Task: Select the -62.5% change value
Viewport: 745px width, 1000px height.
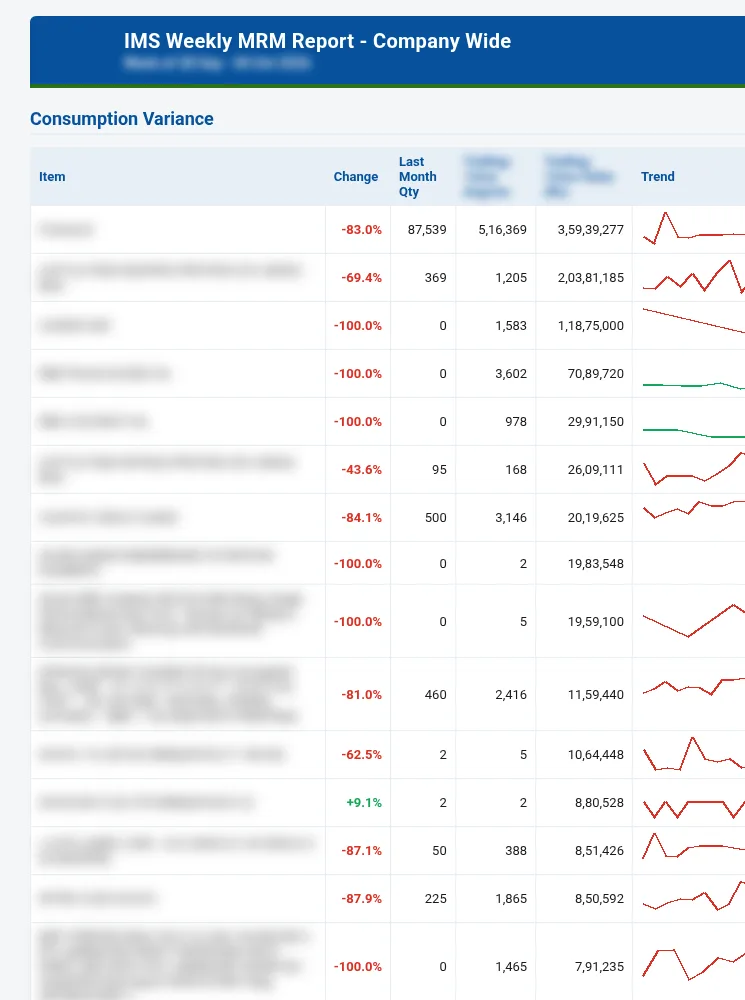Action: click(x=362, y=754)
